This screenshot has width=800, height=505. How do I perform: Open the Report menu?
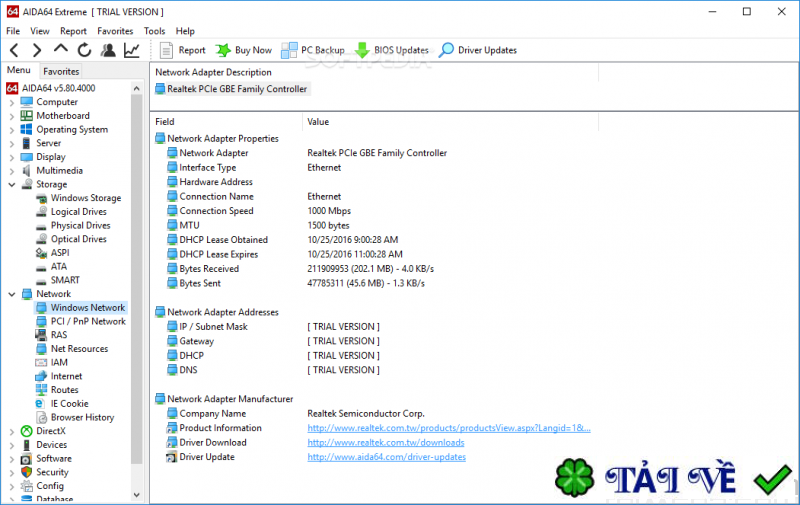coord(73,31)
